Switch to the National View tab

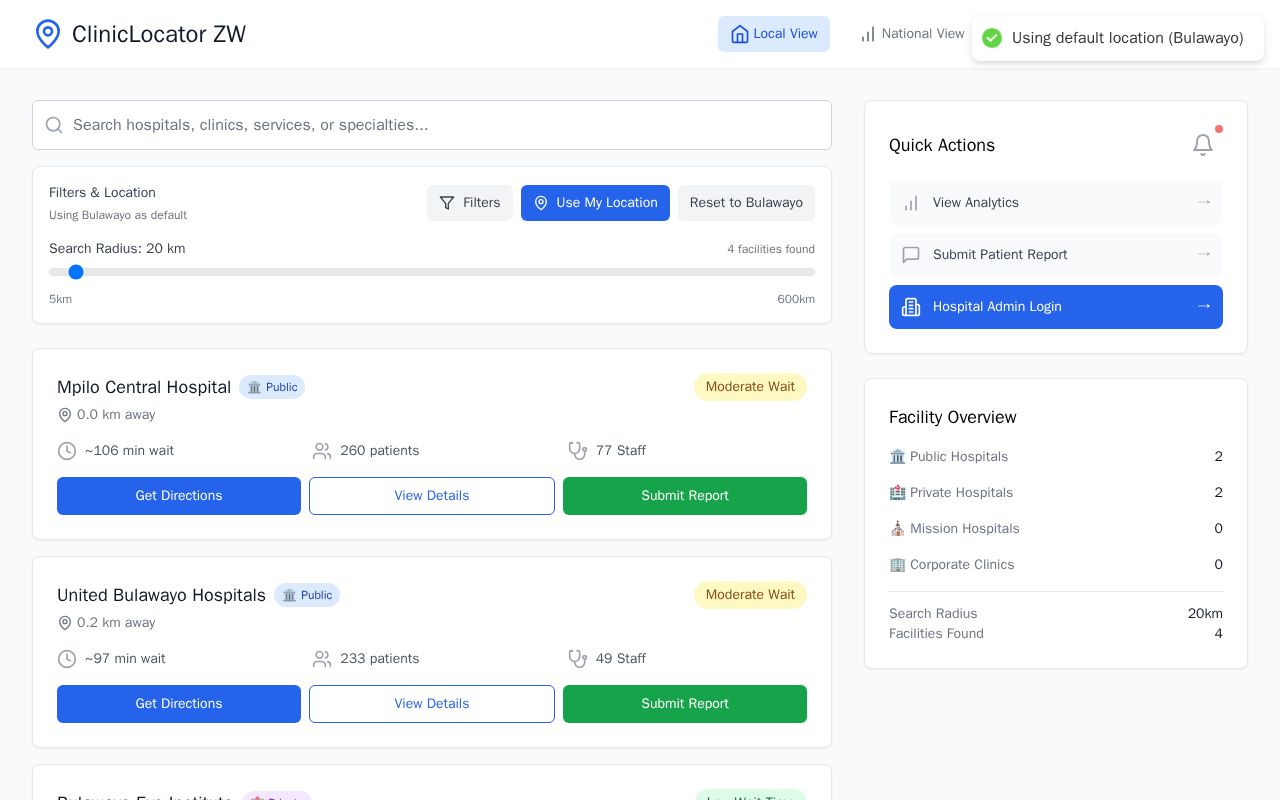tap(912, 34)
